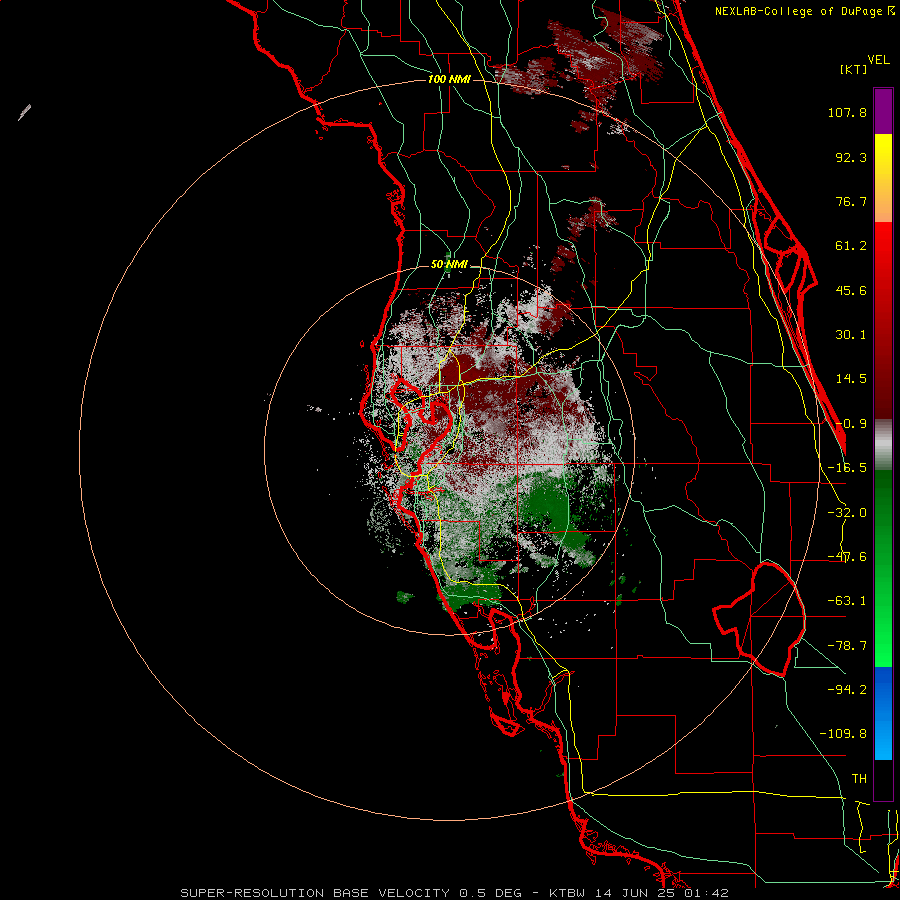Viewport: 900px width, 900px height.
Task: Pick the green segment of the color bar
Action: 883,568
